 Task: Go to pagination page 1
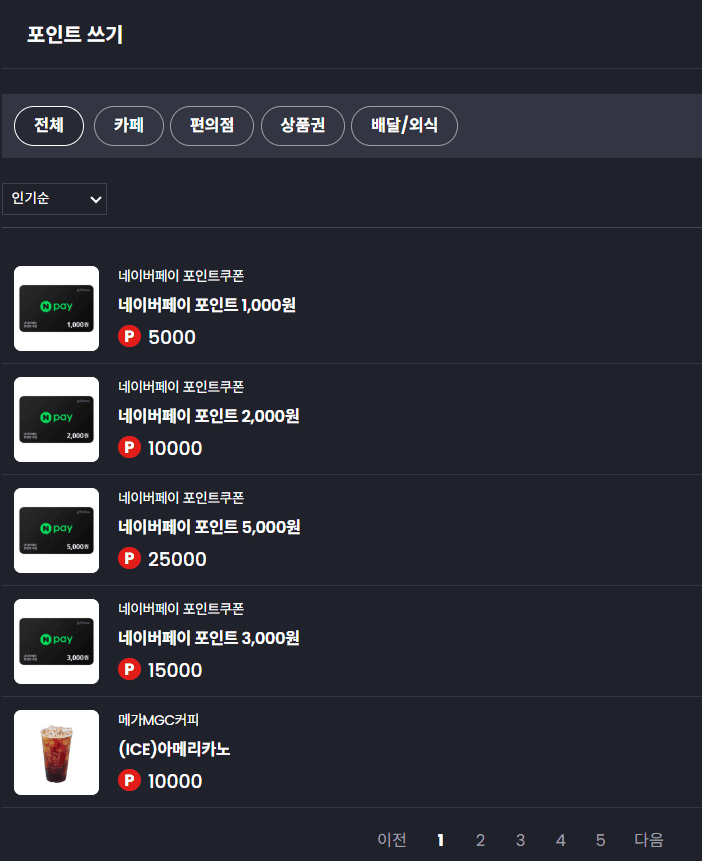(440, 840)
